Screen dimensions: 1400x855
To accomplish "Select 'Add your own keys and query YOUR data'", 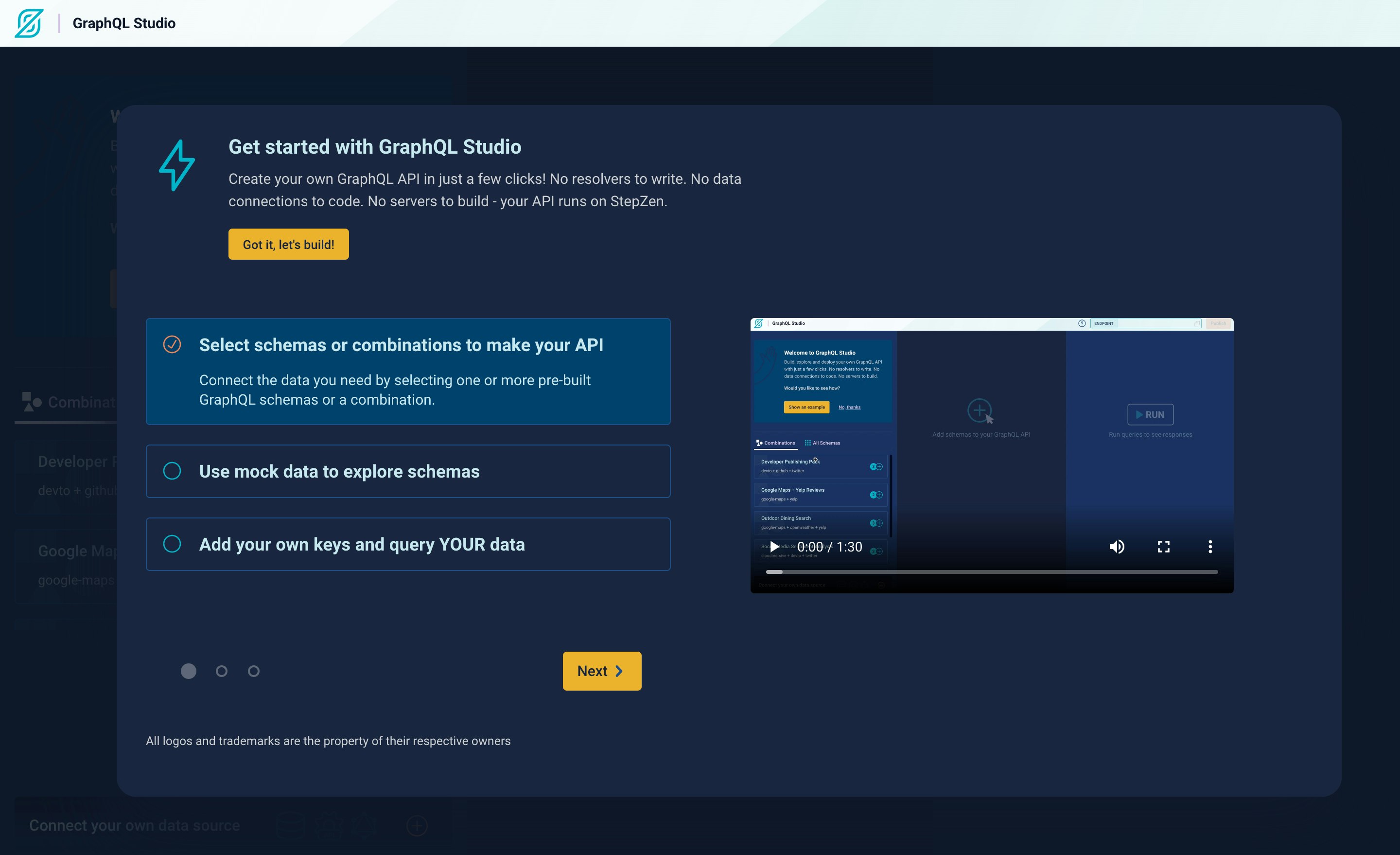I will pyautogui.click(x=408, y=544).
